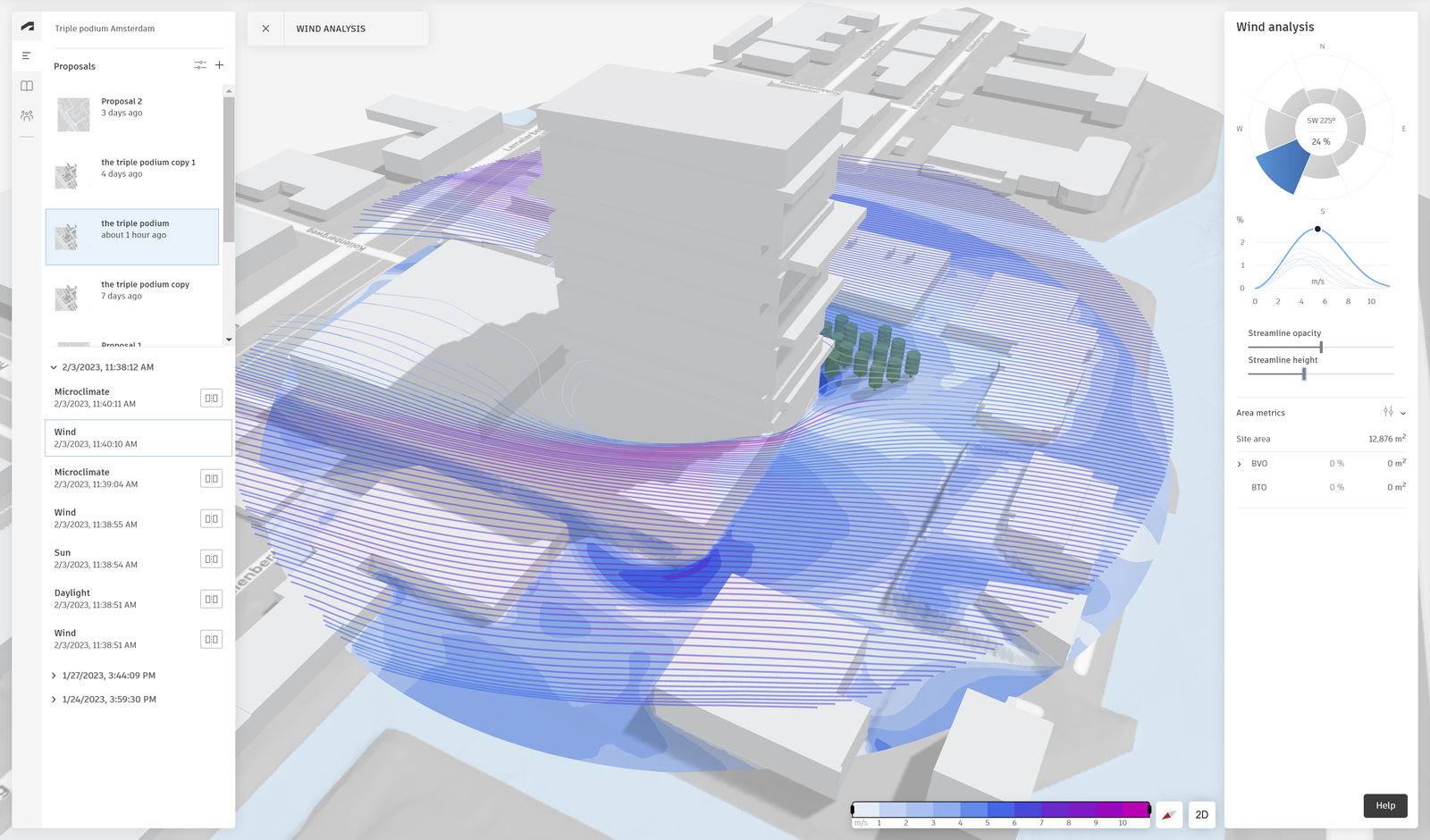
Task: Open the filter icon next to Proposals
Action: click(199, 65)
